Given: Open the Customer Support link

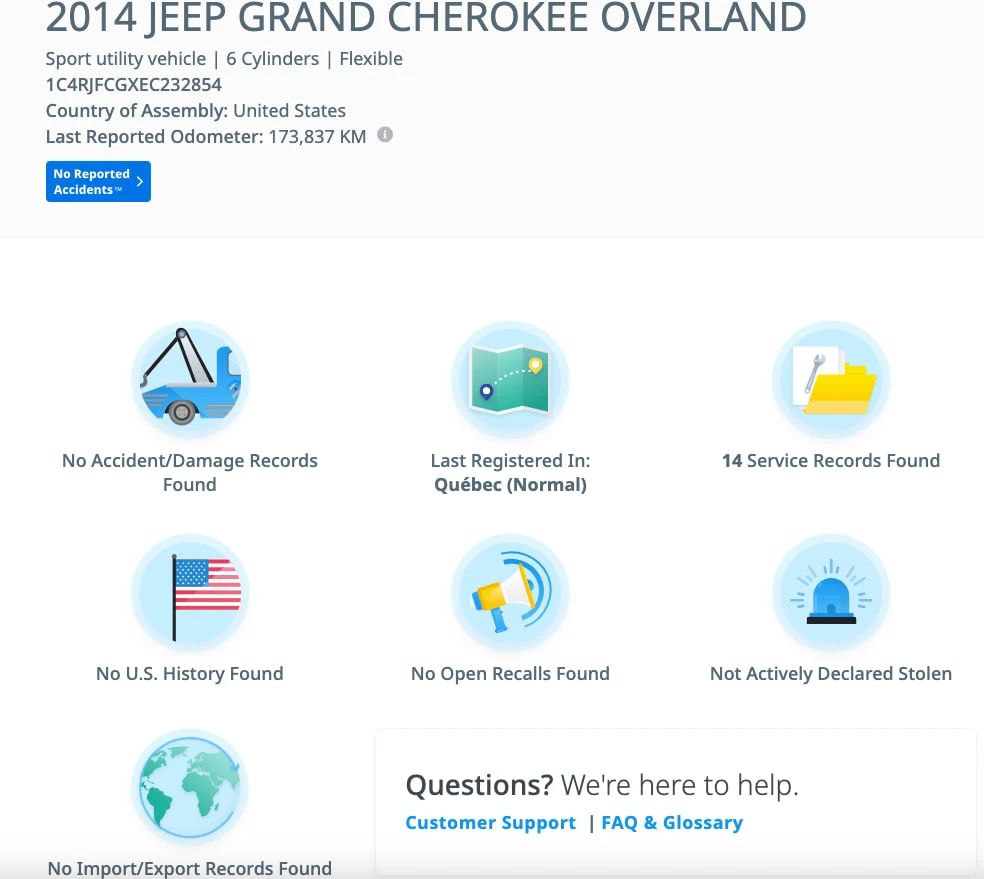Looking at the screenshot, I should point(490,823).
